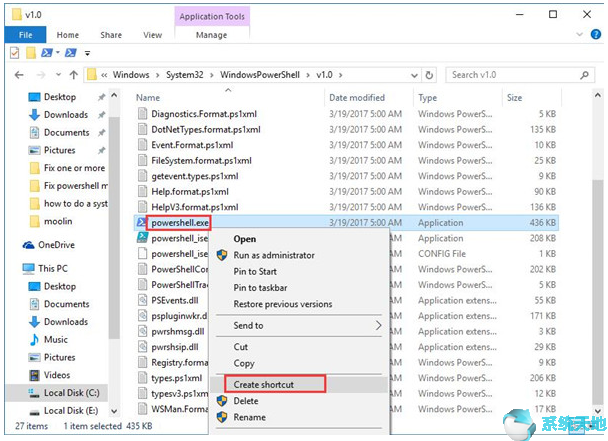The height and width of the screenshot is (441, 608).
Task: Select DotNetTypes.format.ps1xml file
Action: (x=206, y=130)
